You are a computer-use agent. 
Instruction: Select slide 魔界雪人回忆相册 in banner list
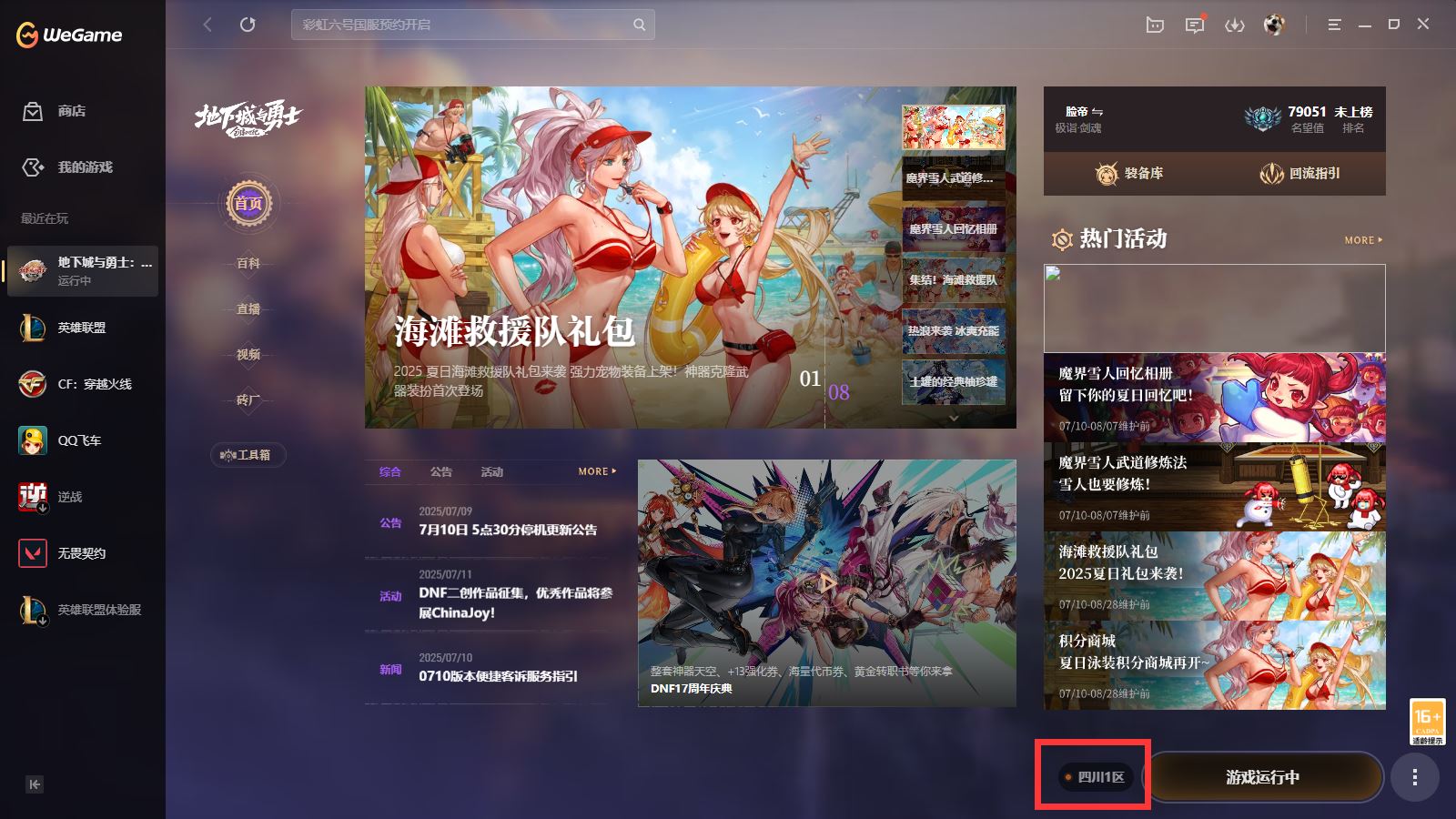click(x=953, y=229)
